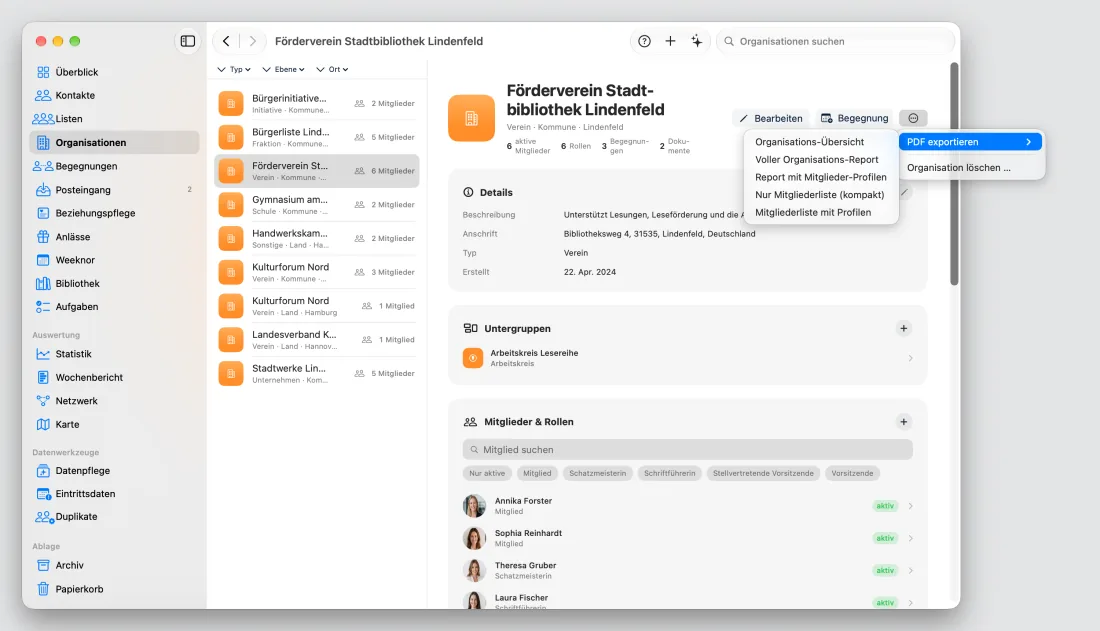Toggle the Vorsitzende filter chip

point(852,473)
